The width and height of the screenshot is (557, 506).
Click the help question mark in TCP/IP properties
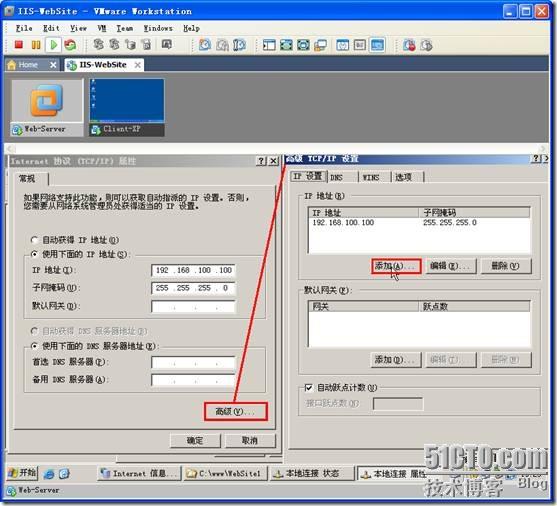pyautogui.click(x=261, y=161)
